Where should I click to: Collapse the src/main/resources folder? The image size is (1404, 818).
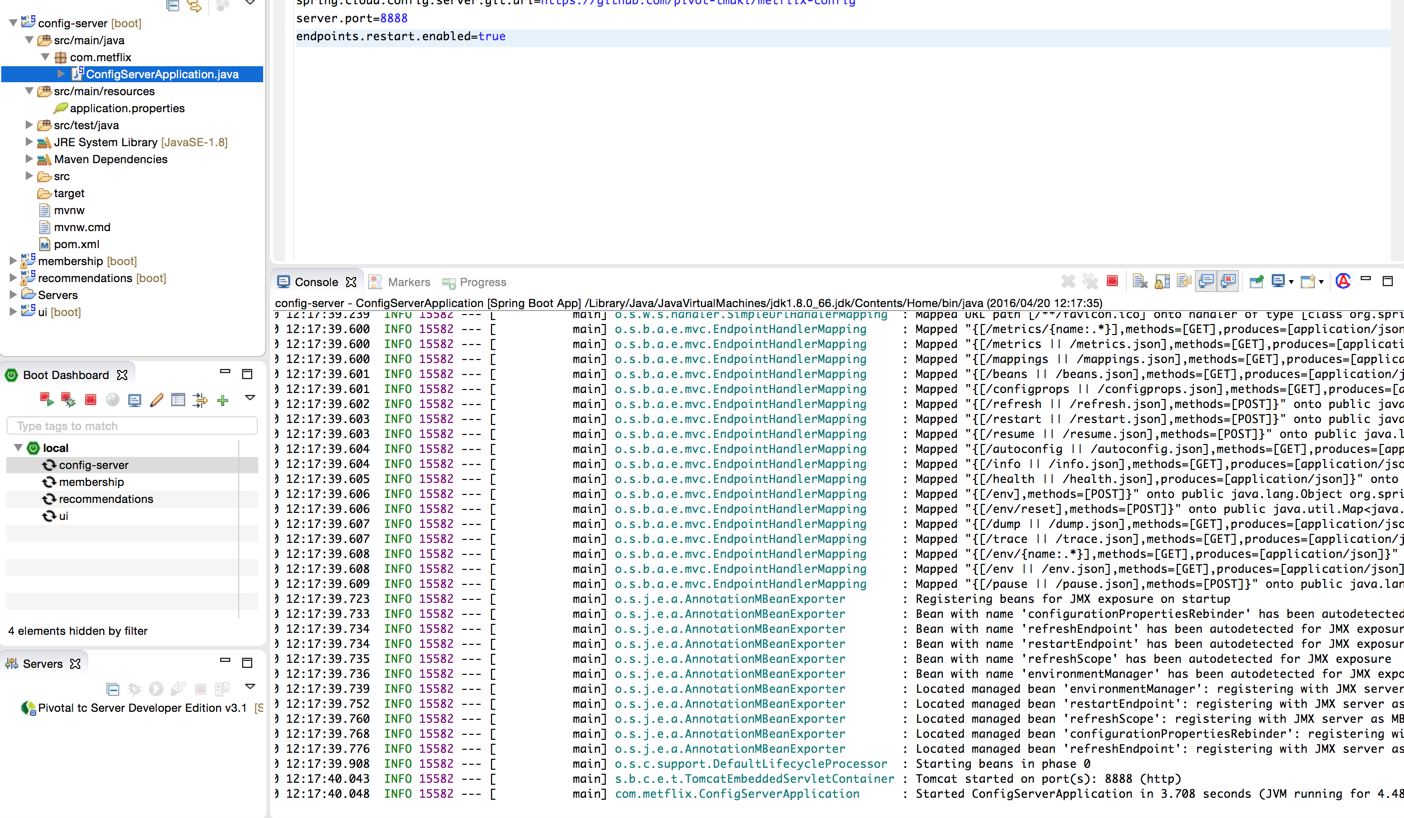tap(29, 91)
